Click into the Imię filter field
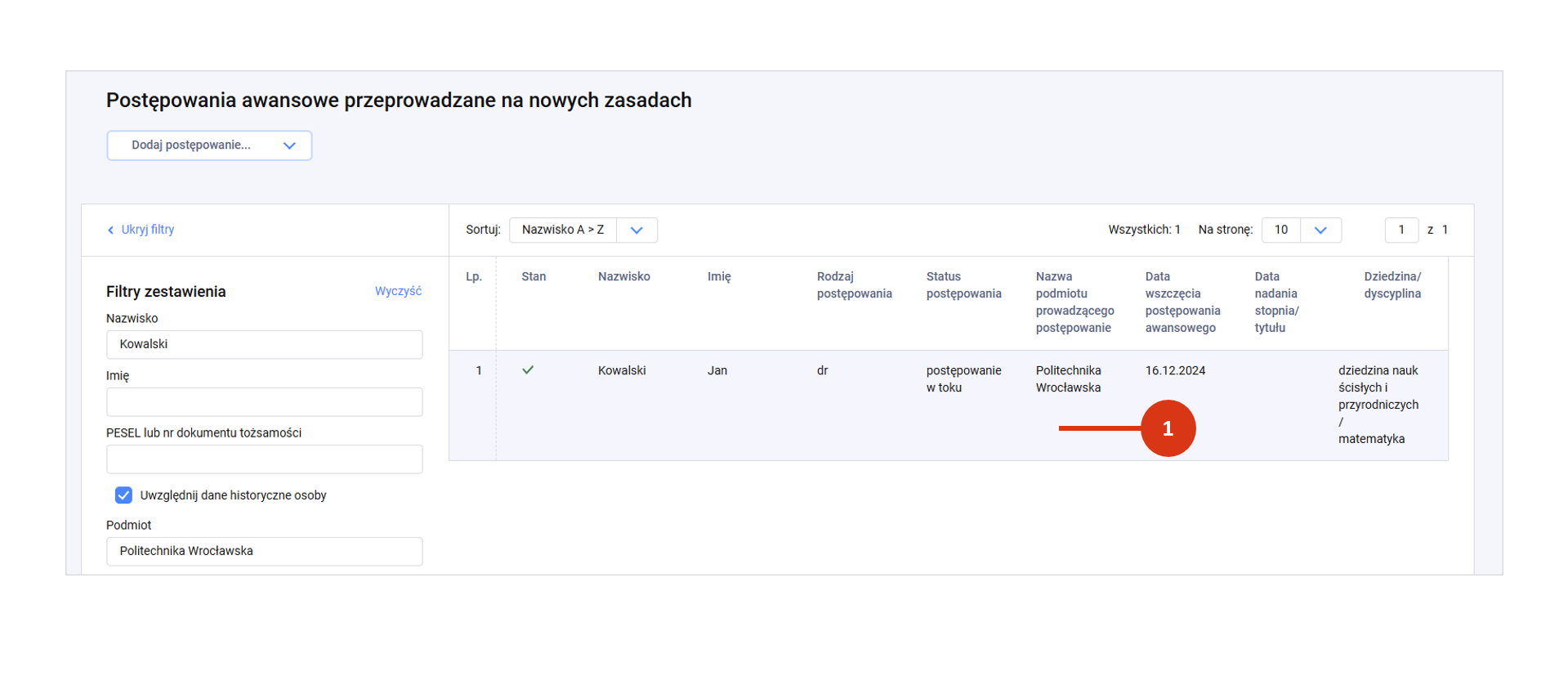 point(264,402)
